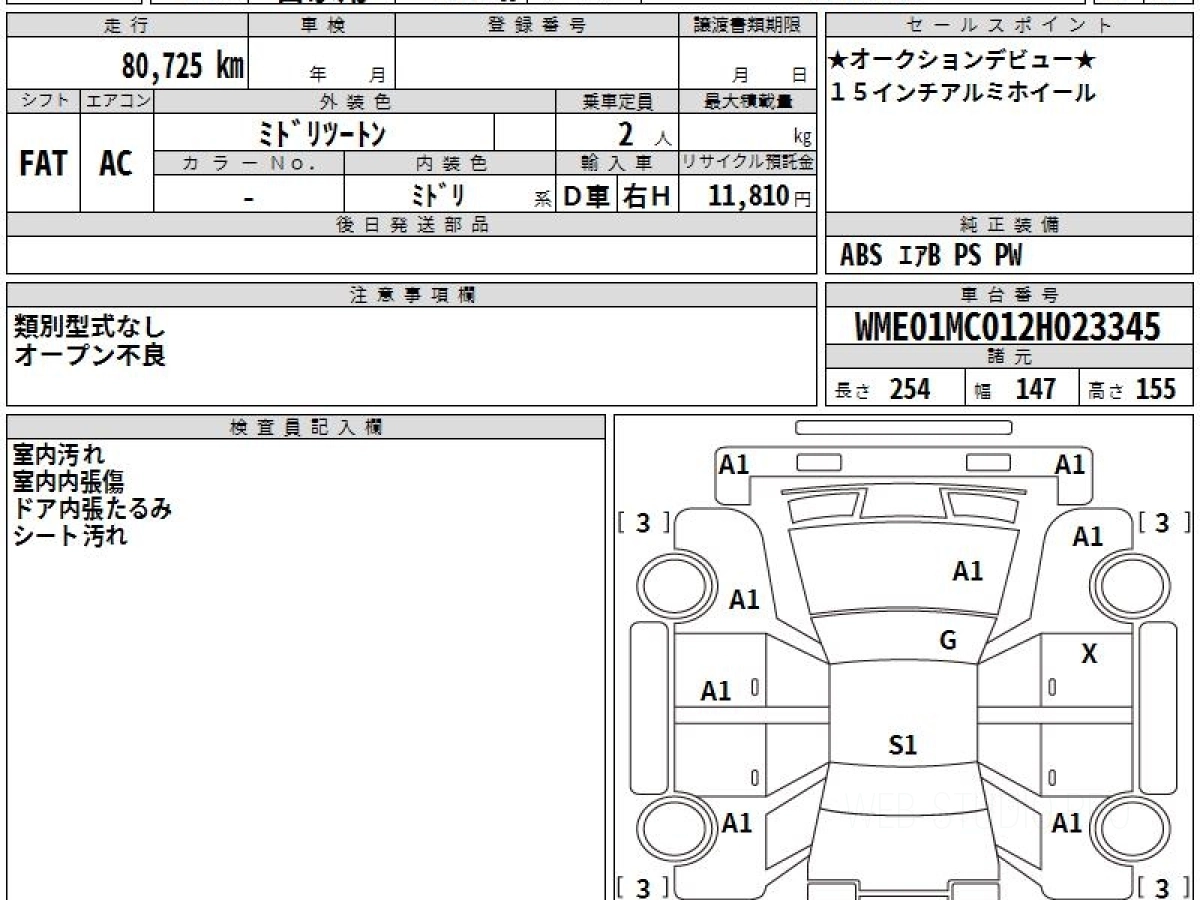Click the FAT shift value

pyautogui.click(x=43, y=163)
